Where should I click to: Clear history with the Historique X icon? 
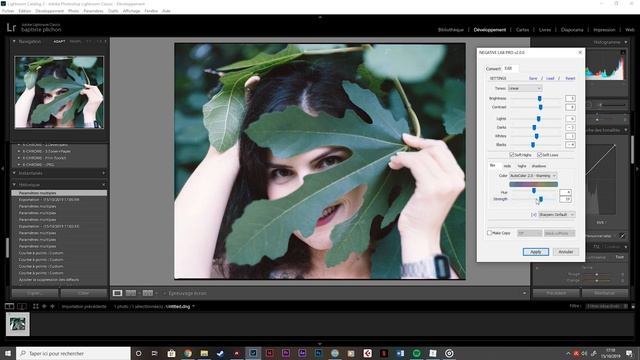103,184
